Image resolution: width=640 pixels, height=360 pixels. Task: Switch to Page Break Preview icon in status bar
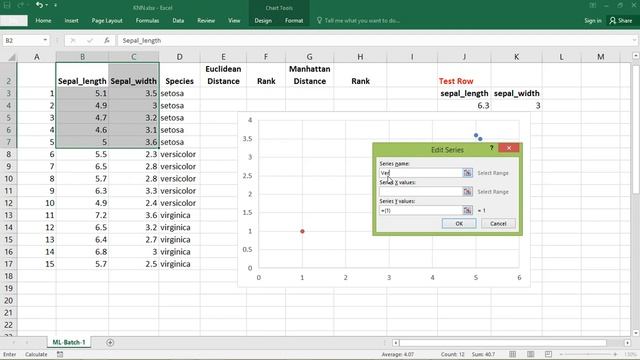tap(548, 354)
